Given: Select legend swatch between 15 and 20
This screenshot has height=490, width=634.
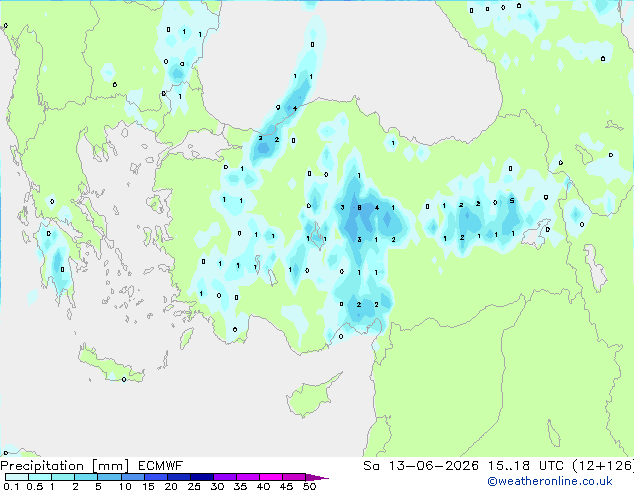Looking at the screenshot, I should (155, 477).
